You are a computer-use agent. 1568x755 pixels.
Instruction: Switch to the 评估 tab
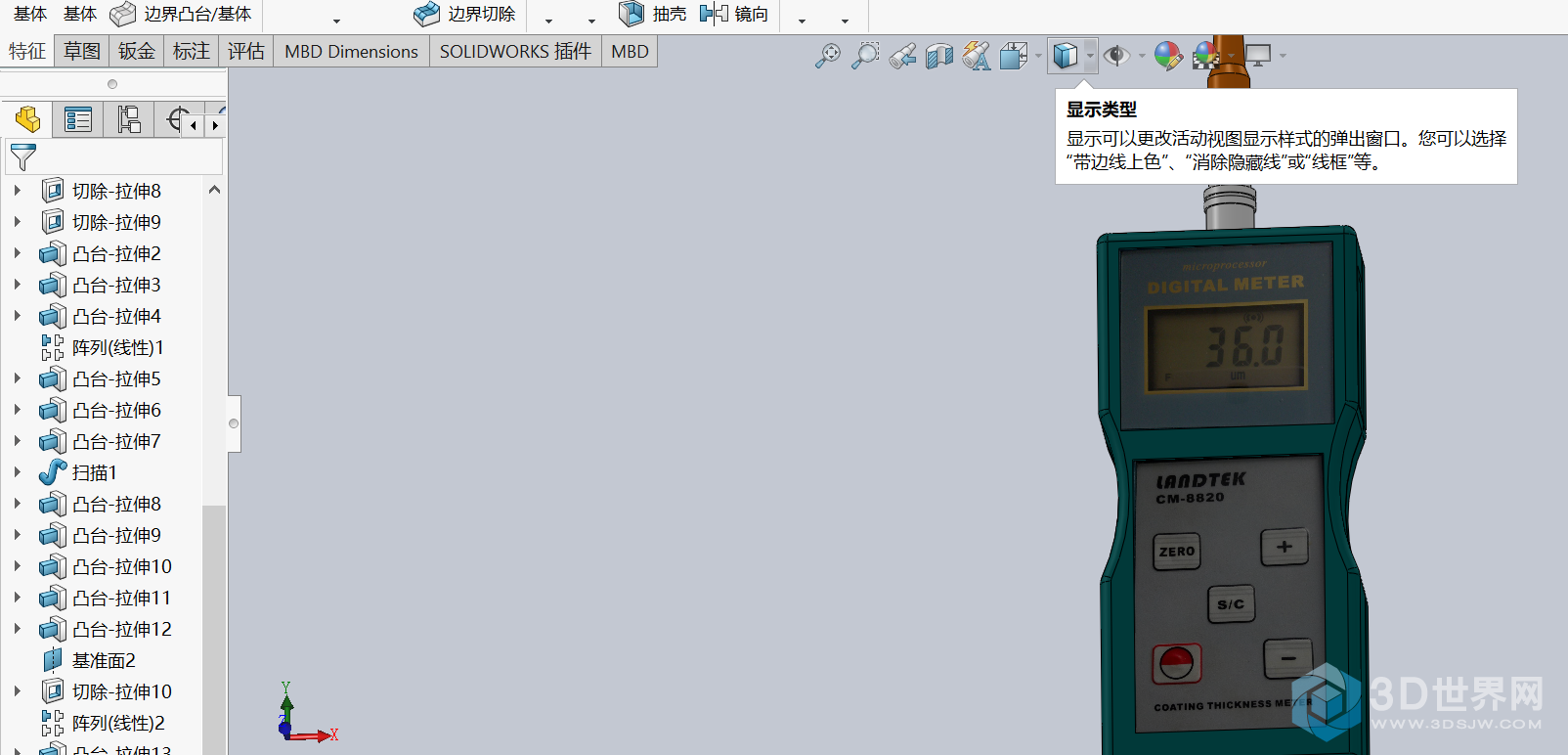point(246,51)
